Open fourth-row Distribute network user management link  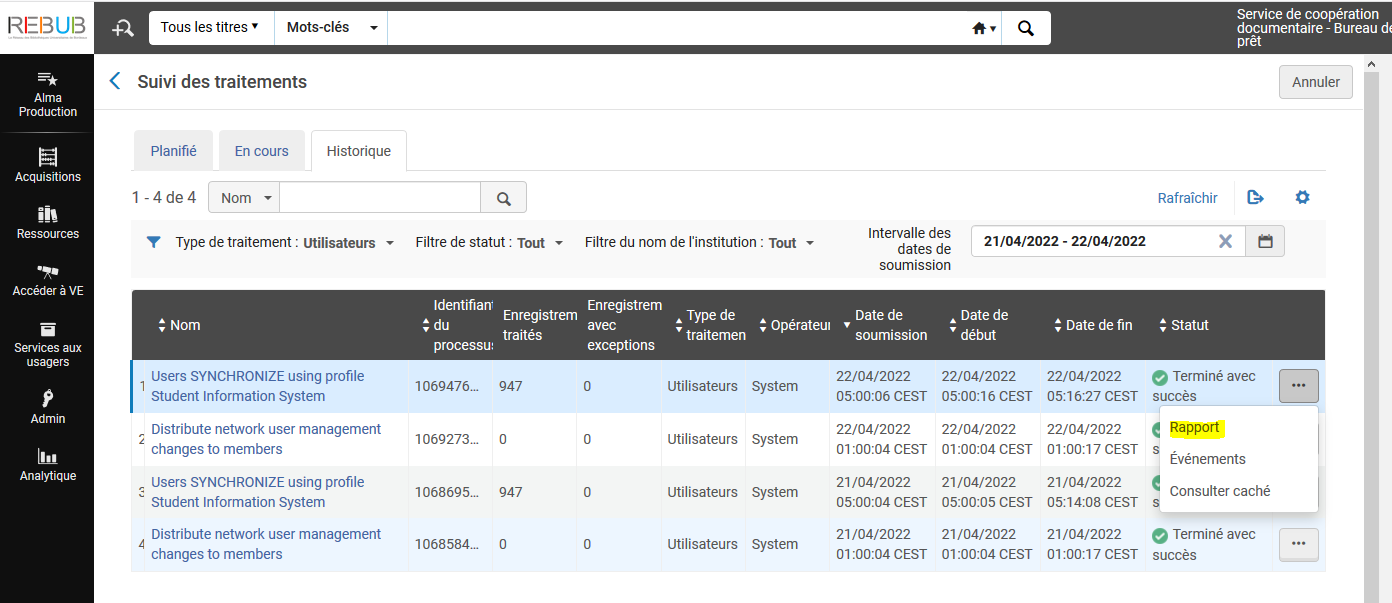click(x=266, y=544)
